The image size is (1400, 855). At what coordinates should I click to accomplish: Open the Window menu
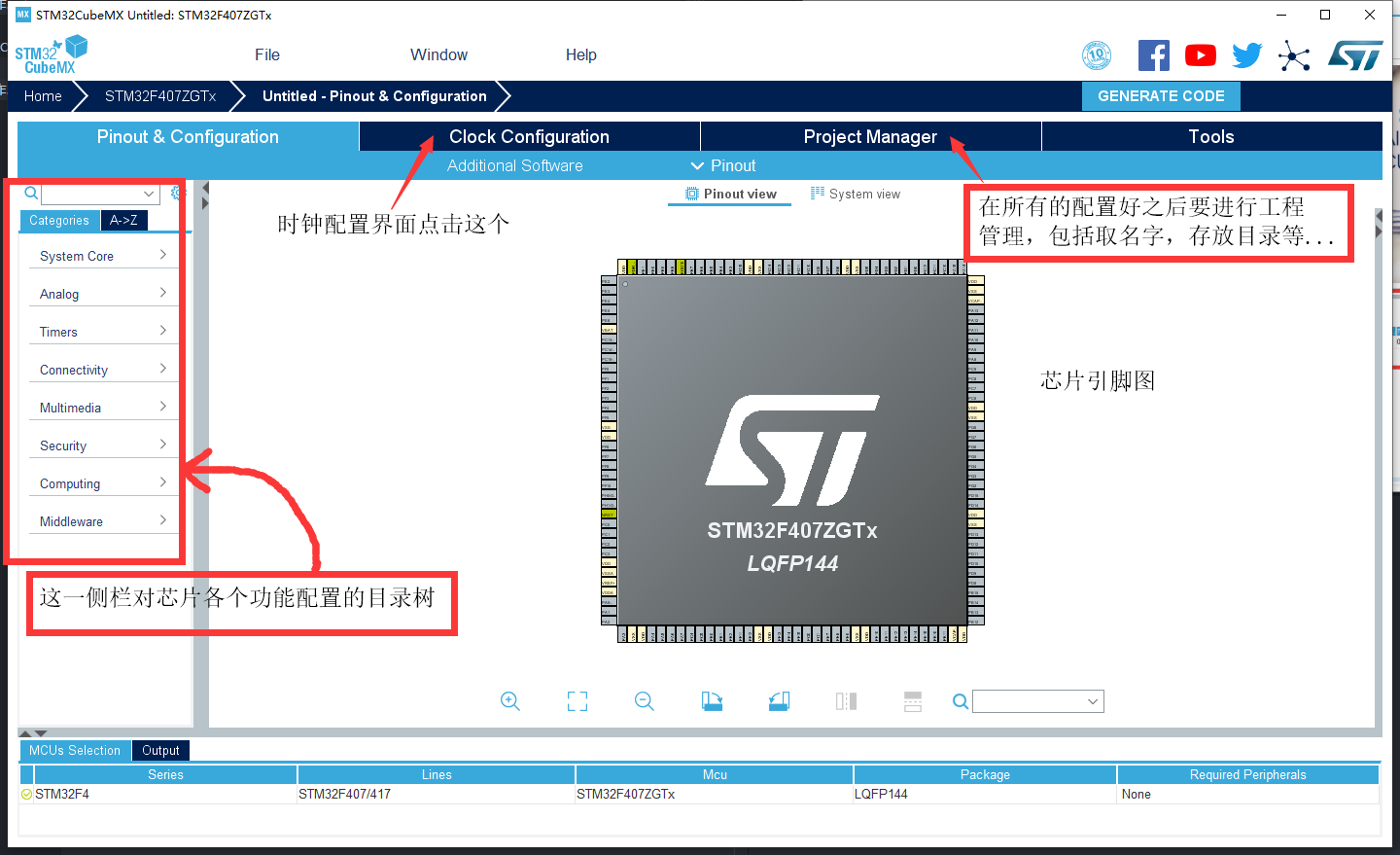click(438, 54)
